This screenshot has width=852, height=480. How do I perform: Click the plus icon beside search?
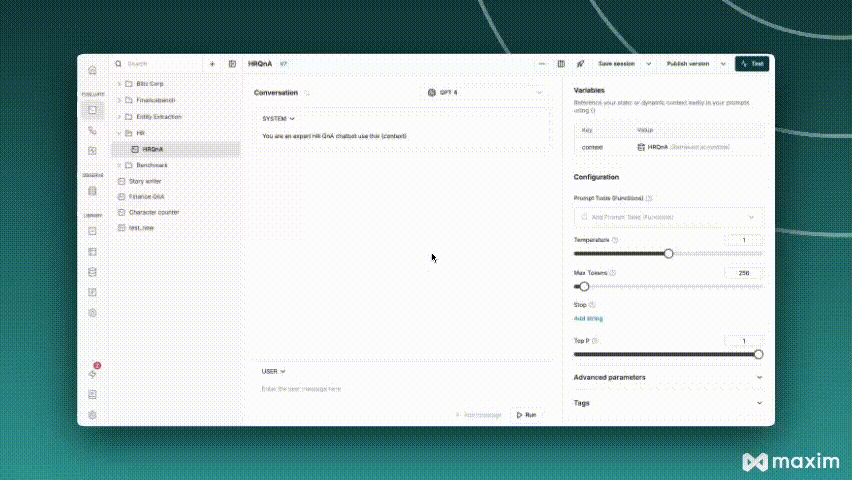tap(212, 64)
